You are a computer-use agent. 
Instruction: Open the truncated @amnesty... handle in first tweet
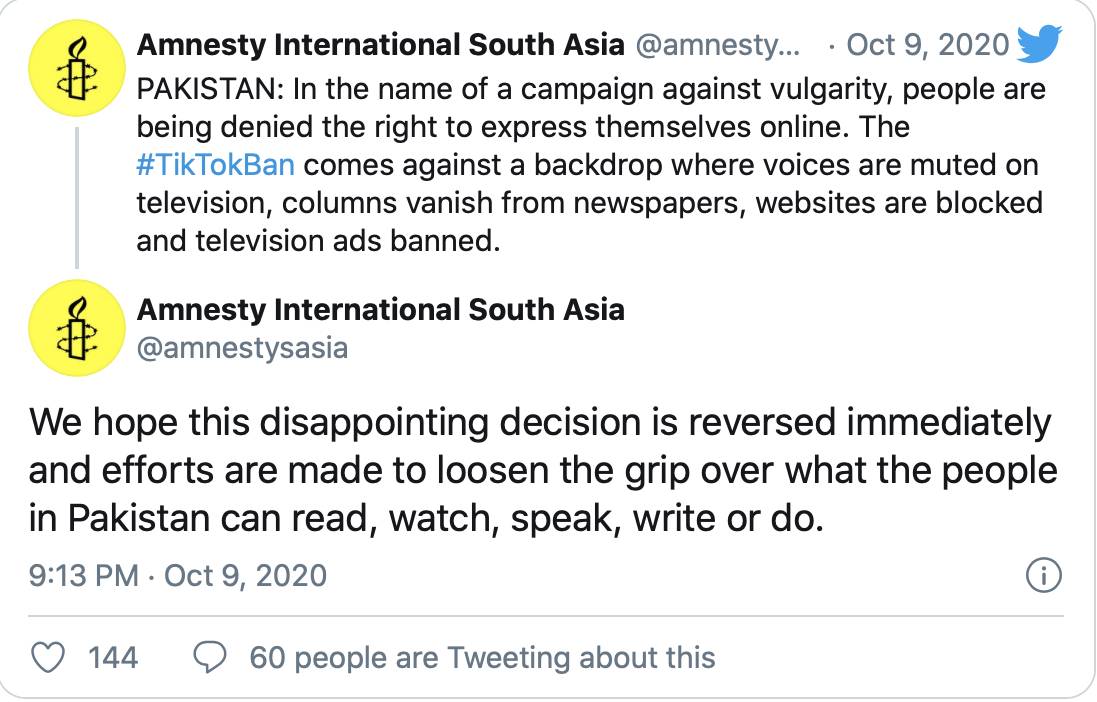718,45
